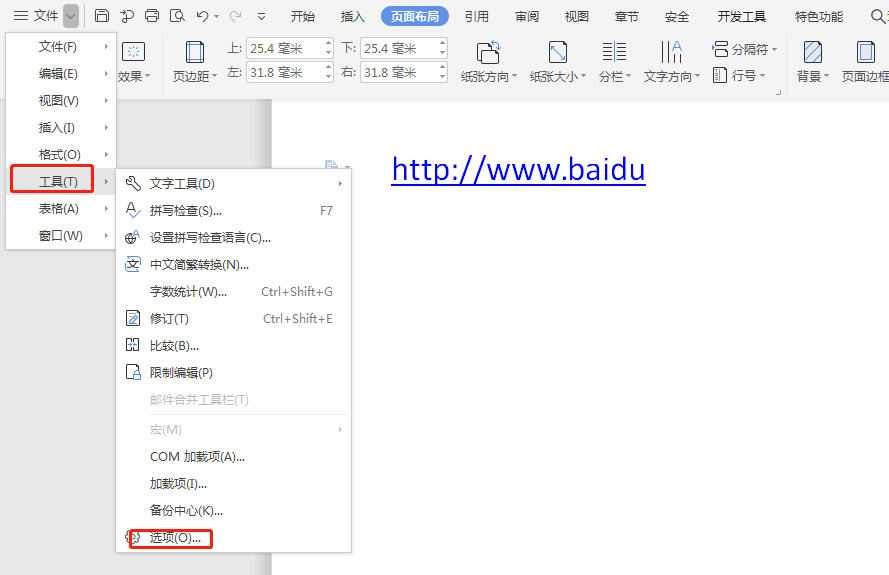Click the 效果 effects icon
Viewport: 889px width, 575px height.
(x=134, y=52)
